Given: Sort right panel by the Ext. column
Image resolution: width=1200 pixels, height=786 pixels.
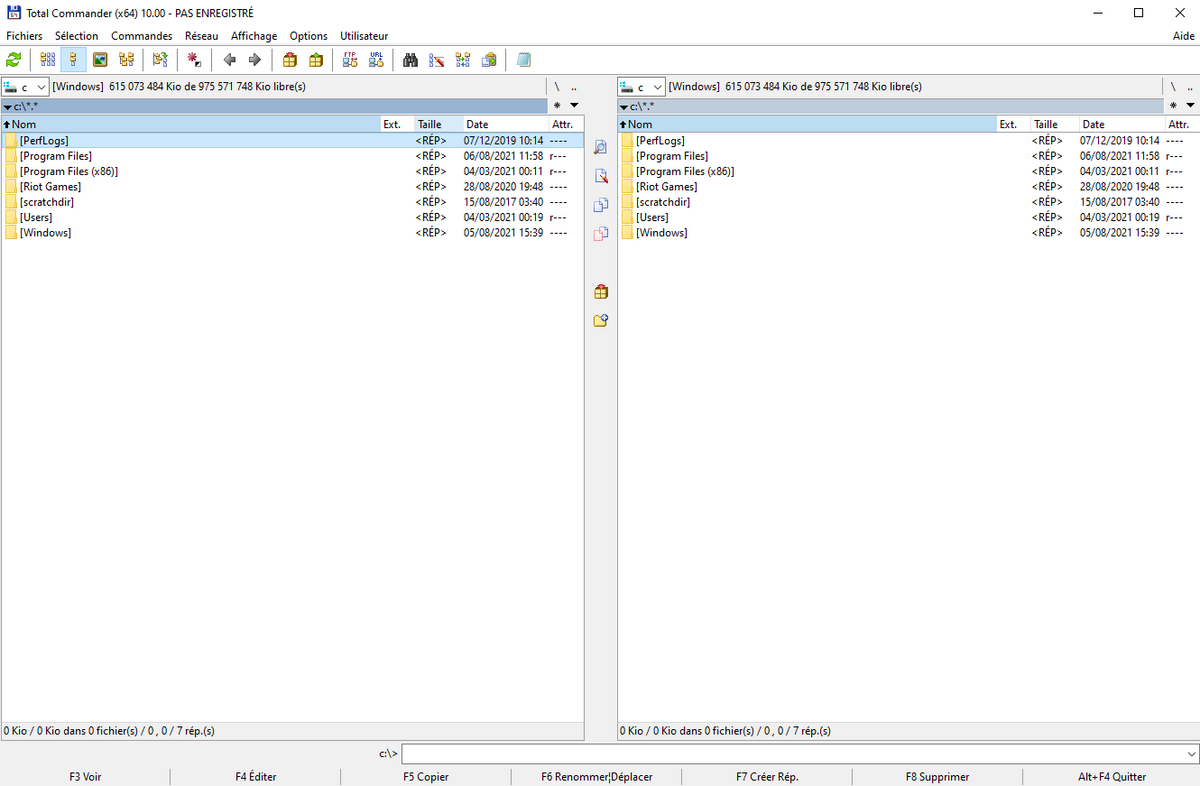Looking at the screenshot, I should pyautogui.click(x=1013, y=124).
